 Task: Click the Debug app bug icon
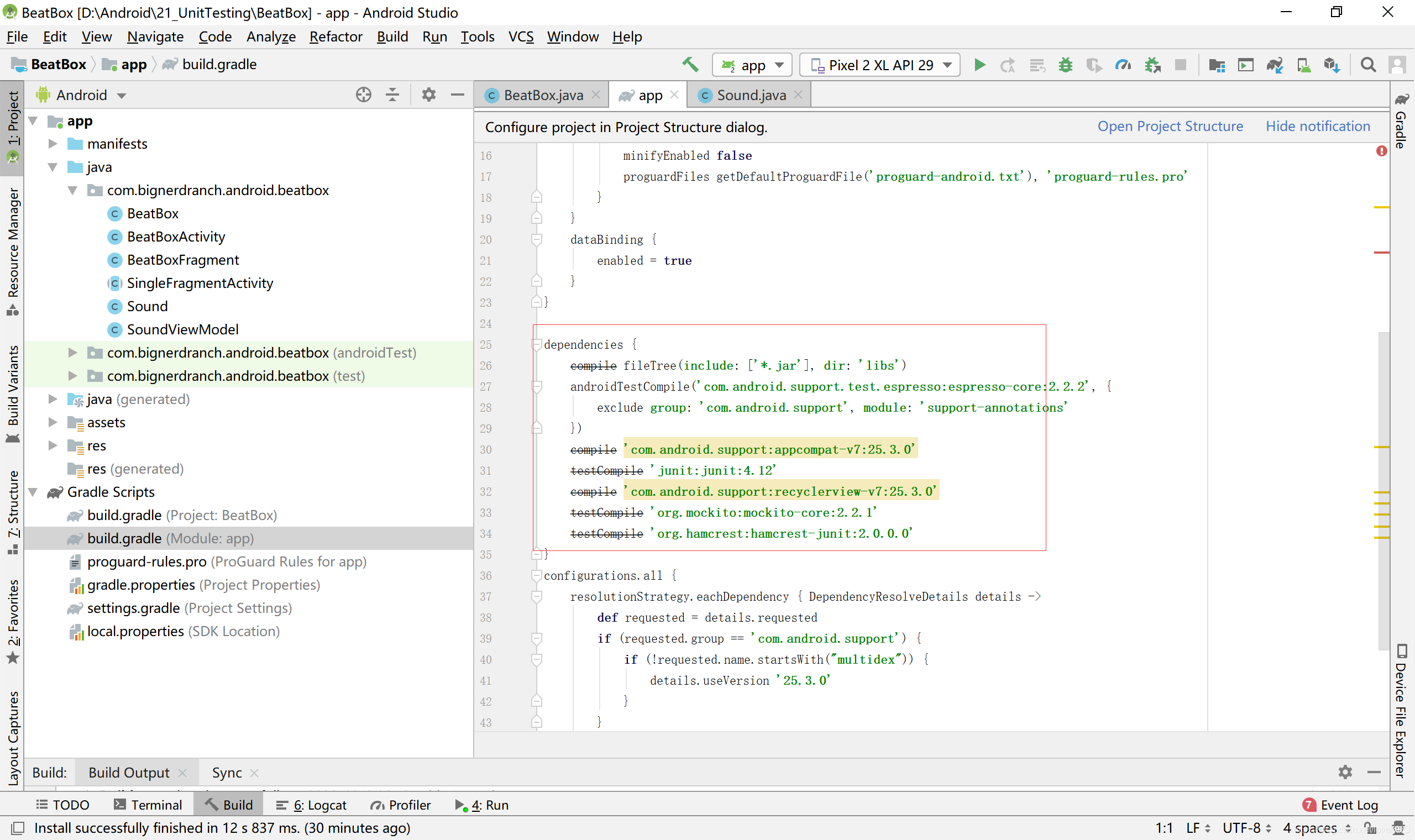point(1065,65)
